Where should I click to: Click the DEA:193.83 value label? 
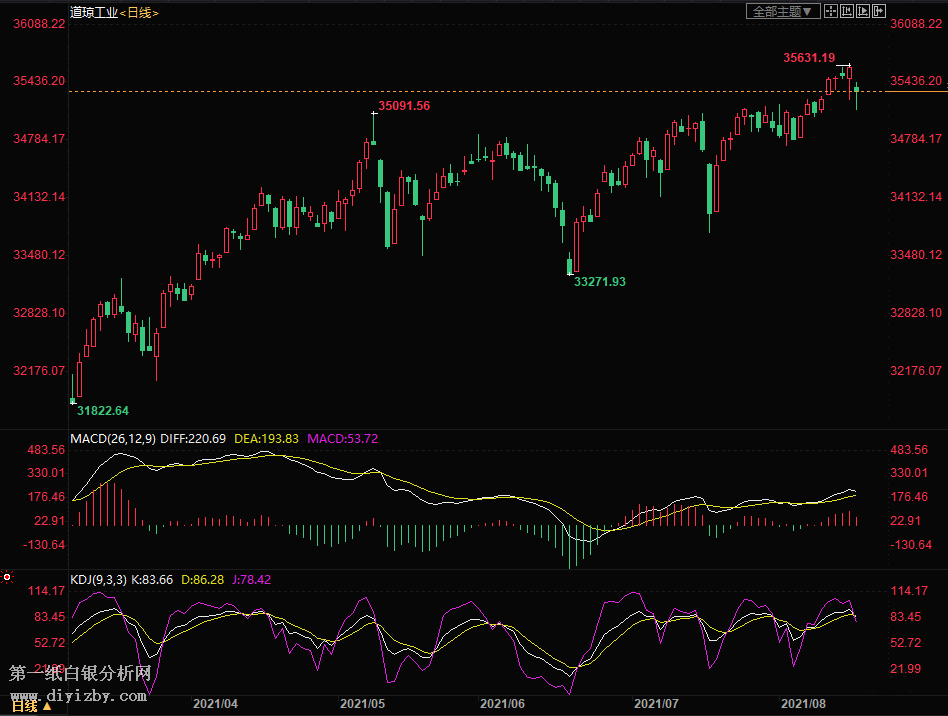(x=266, y=438)
